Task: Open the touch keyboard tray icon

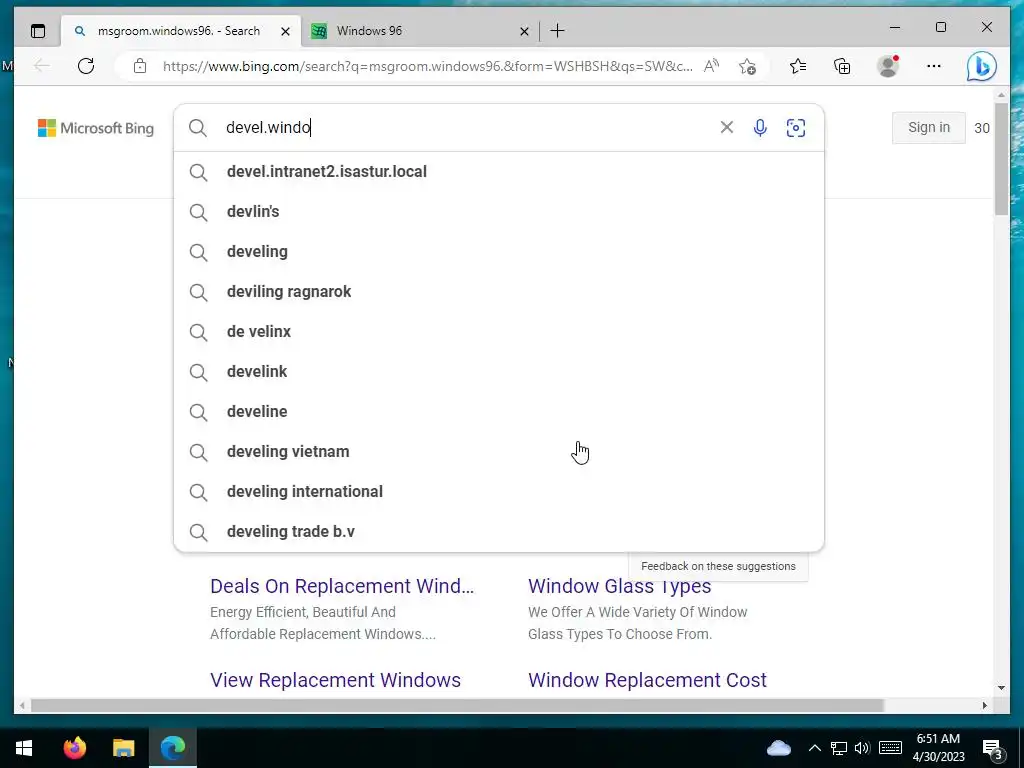Action: [890, 748]
